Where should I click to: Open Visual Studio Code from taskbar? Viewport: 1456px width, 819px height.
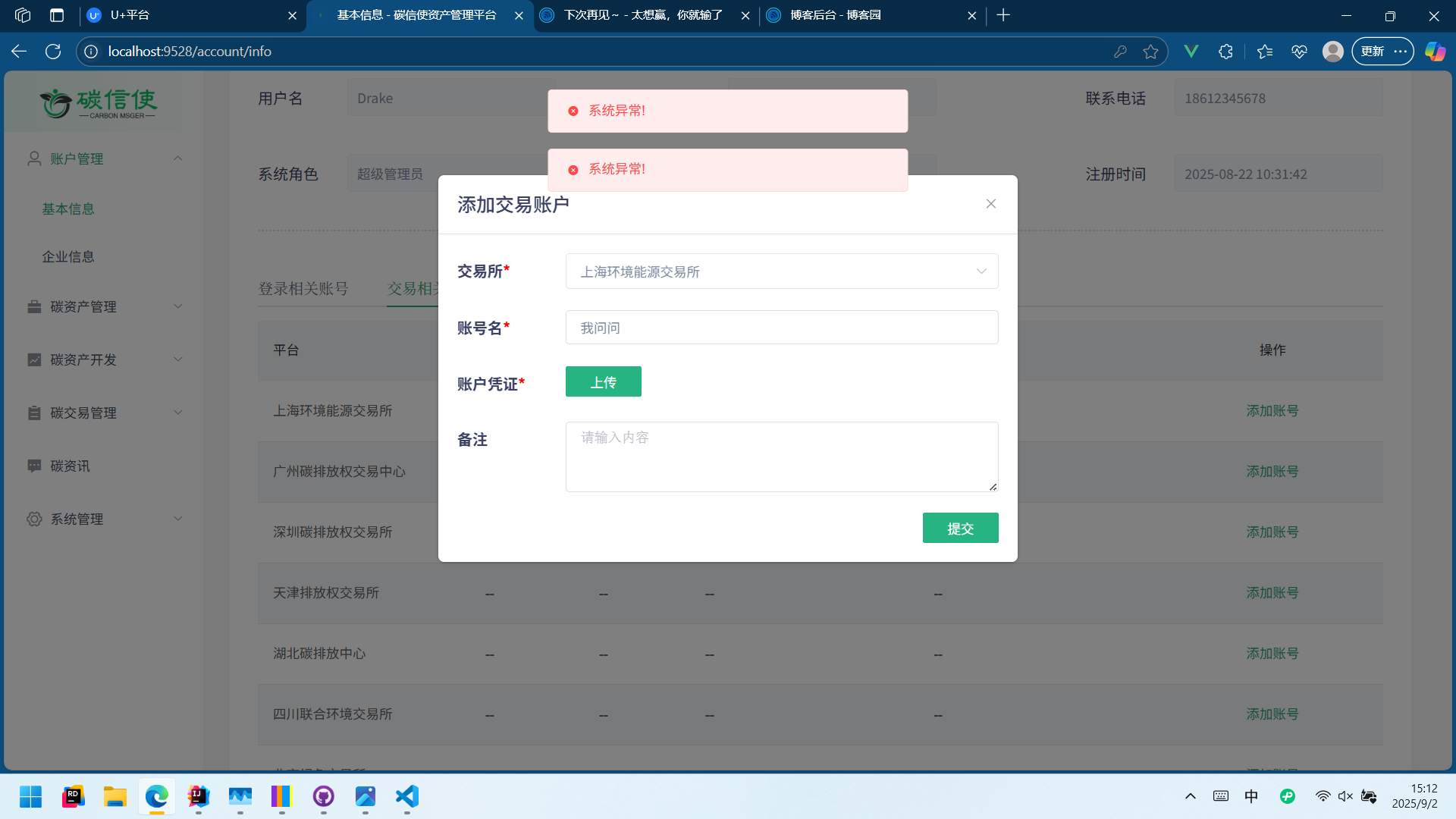click(407, 796)
